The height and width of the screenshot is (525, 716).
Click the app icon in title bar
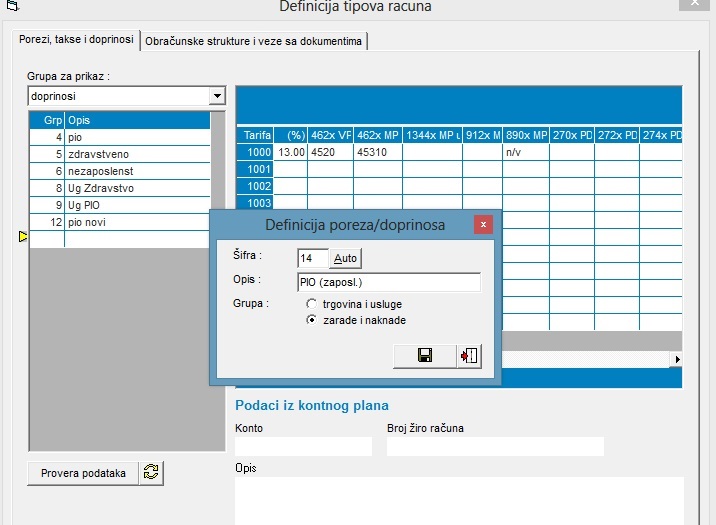11,7
